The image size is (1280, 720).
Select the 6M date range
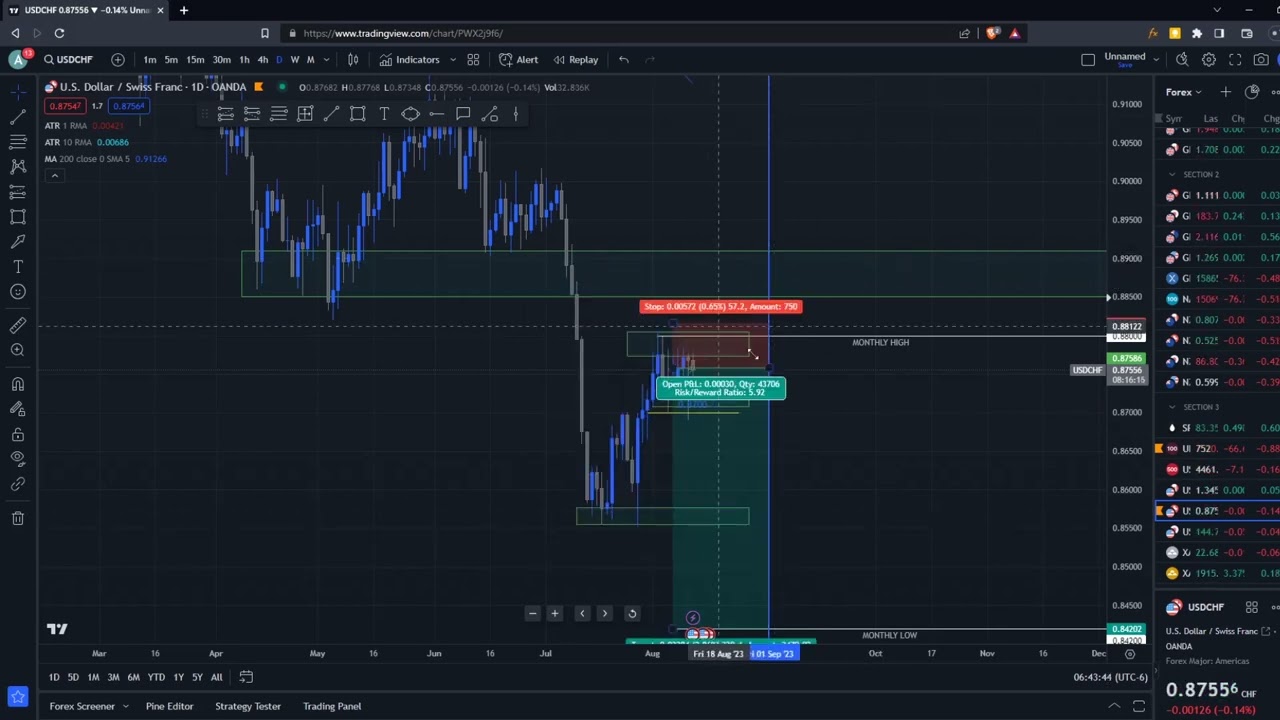(x=133, y=678)
